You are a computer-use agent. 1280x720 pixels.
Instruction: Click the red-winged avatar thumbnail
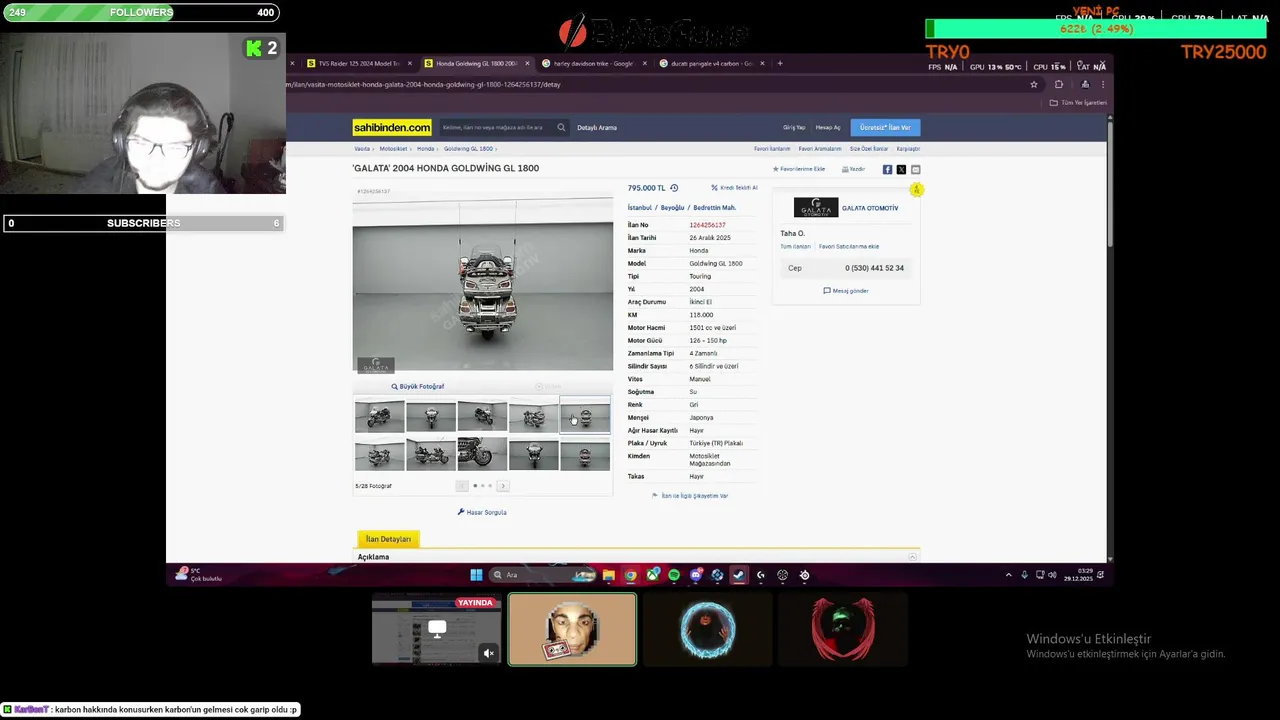(x=843, y=630)
